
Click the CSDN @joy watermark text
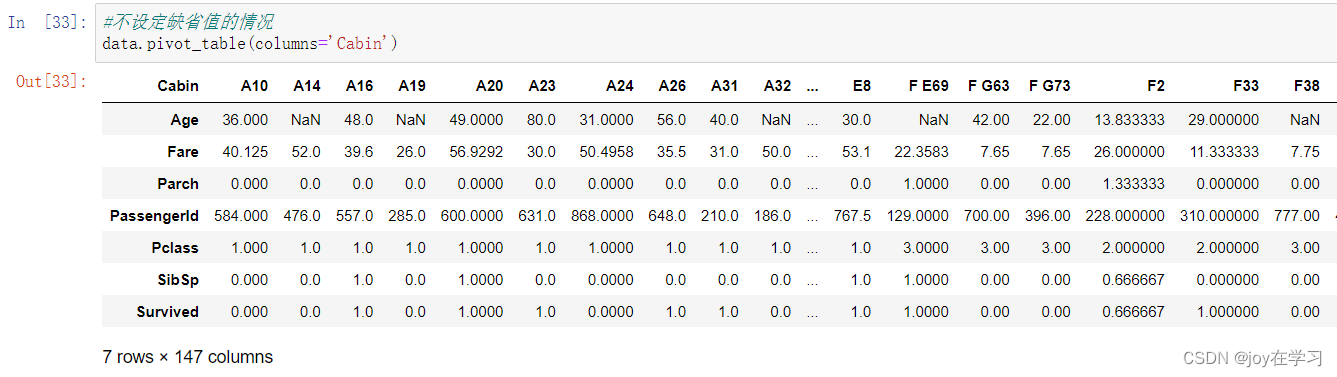pos(1253,357)
